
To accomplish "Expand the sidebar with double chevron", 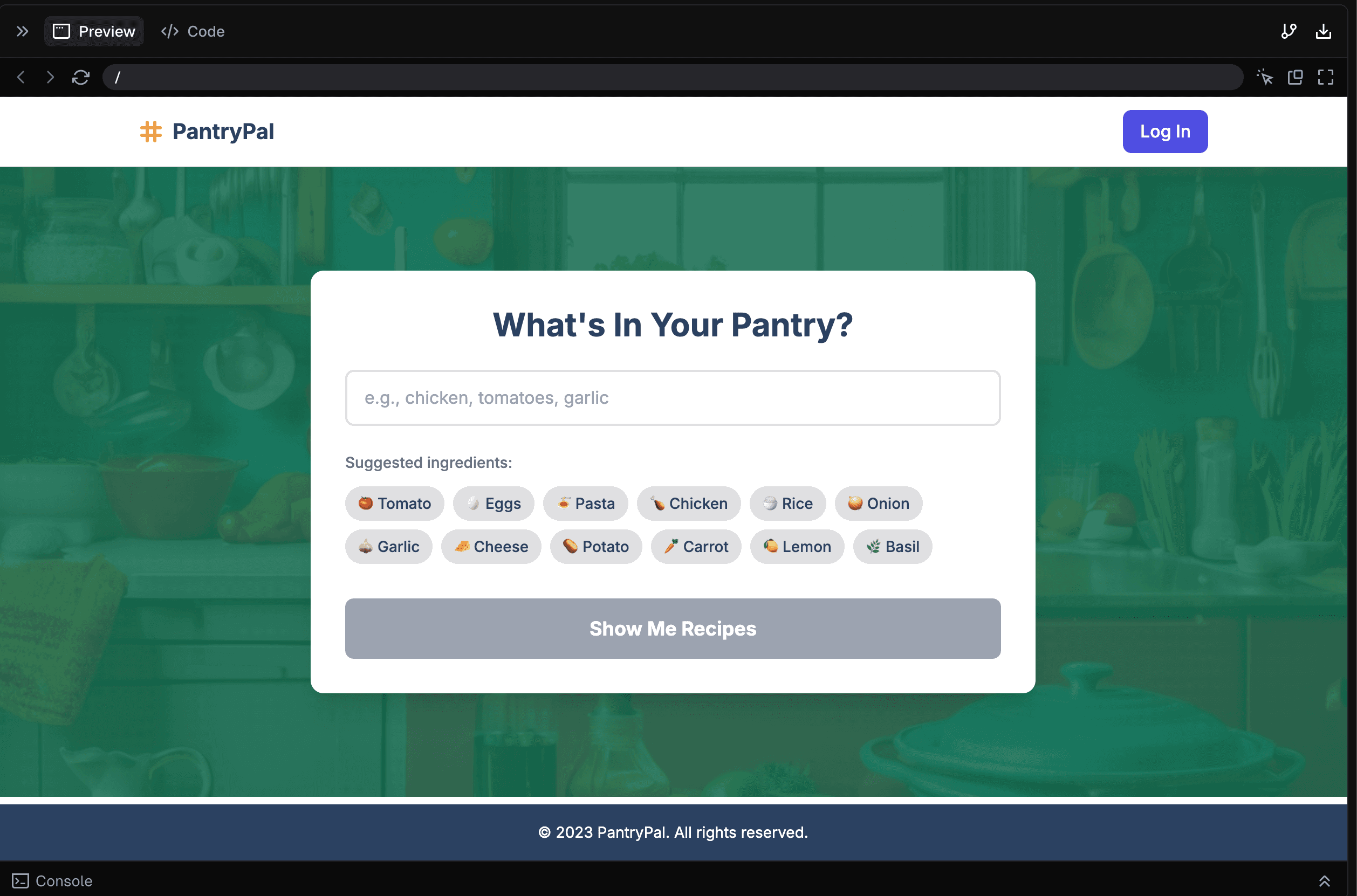I will [22, 31].
